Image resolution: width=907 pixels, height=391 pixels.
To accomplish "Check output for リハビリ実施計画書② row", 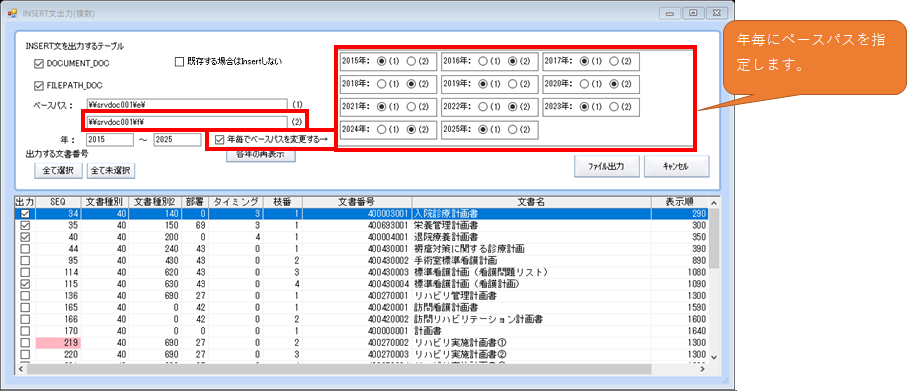I will click(24, 355).
